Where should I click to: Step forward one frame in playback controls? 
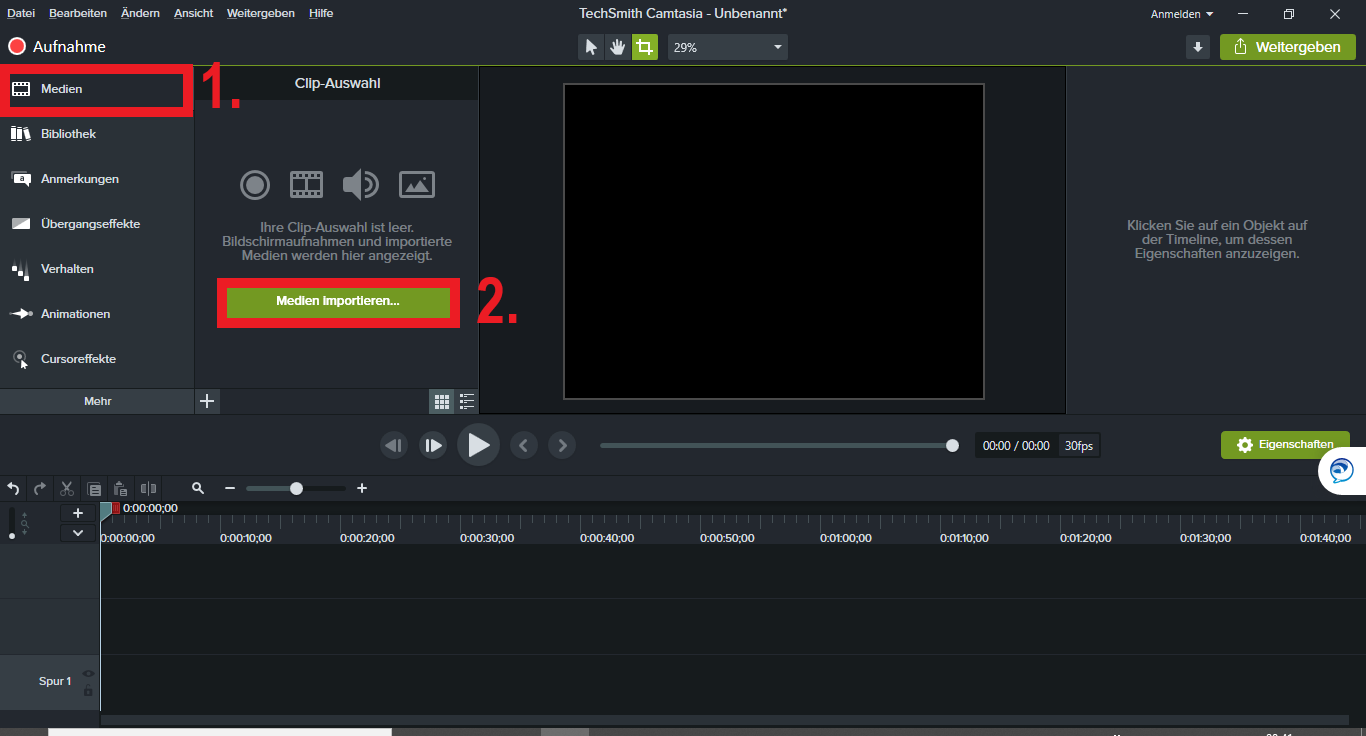432,445
